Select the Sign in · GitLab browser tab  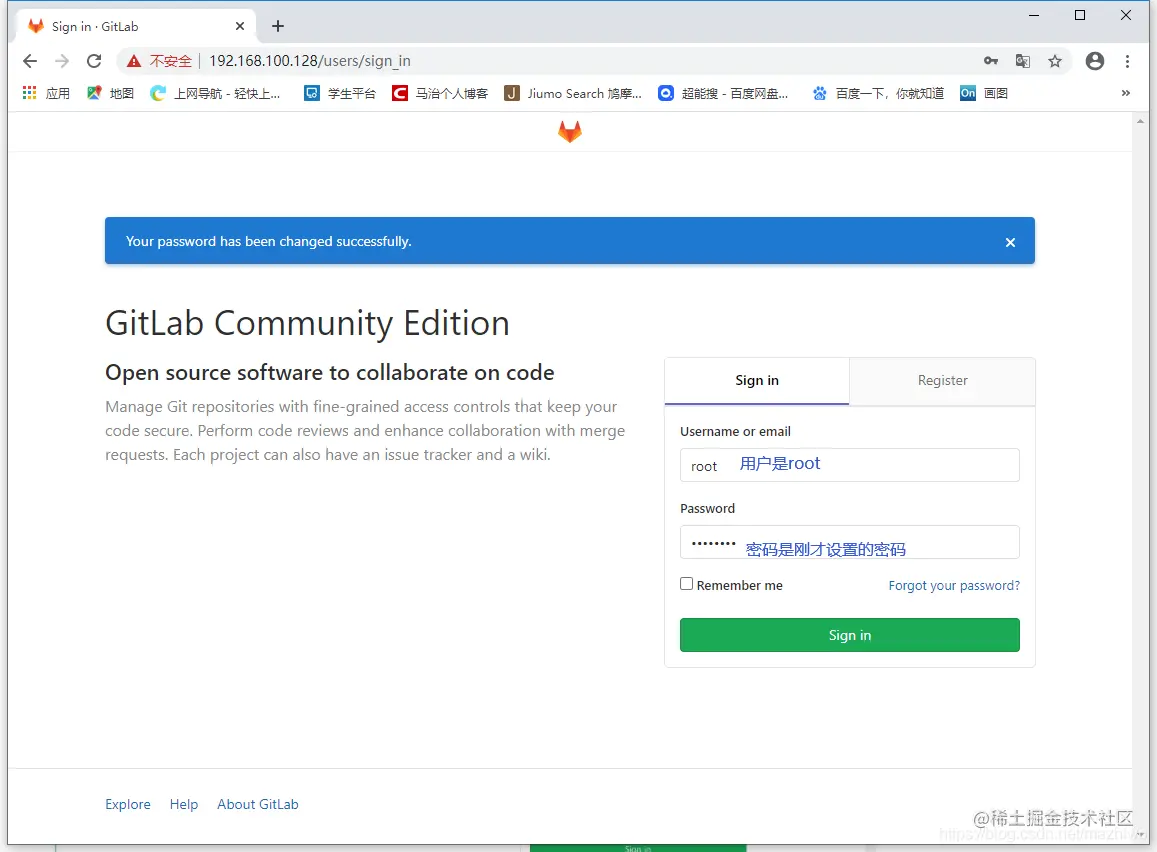coord(136,26)
